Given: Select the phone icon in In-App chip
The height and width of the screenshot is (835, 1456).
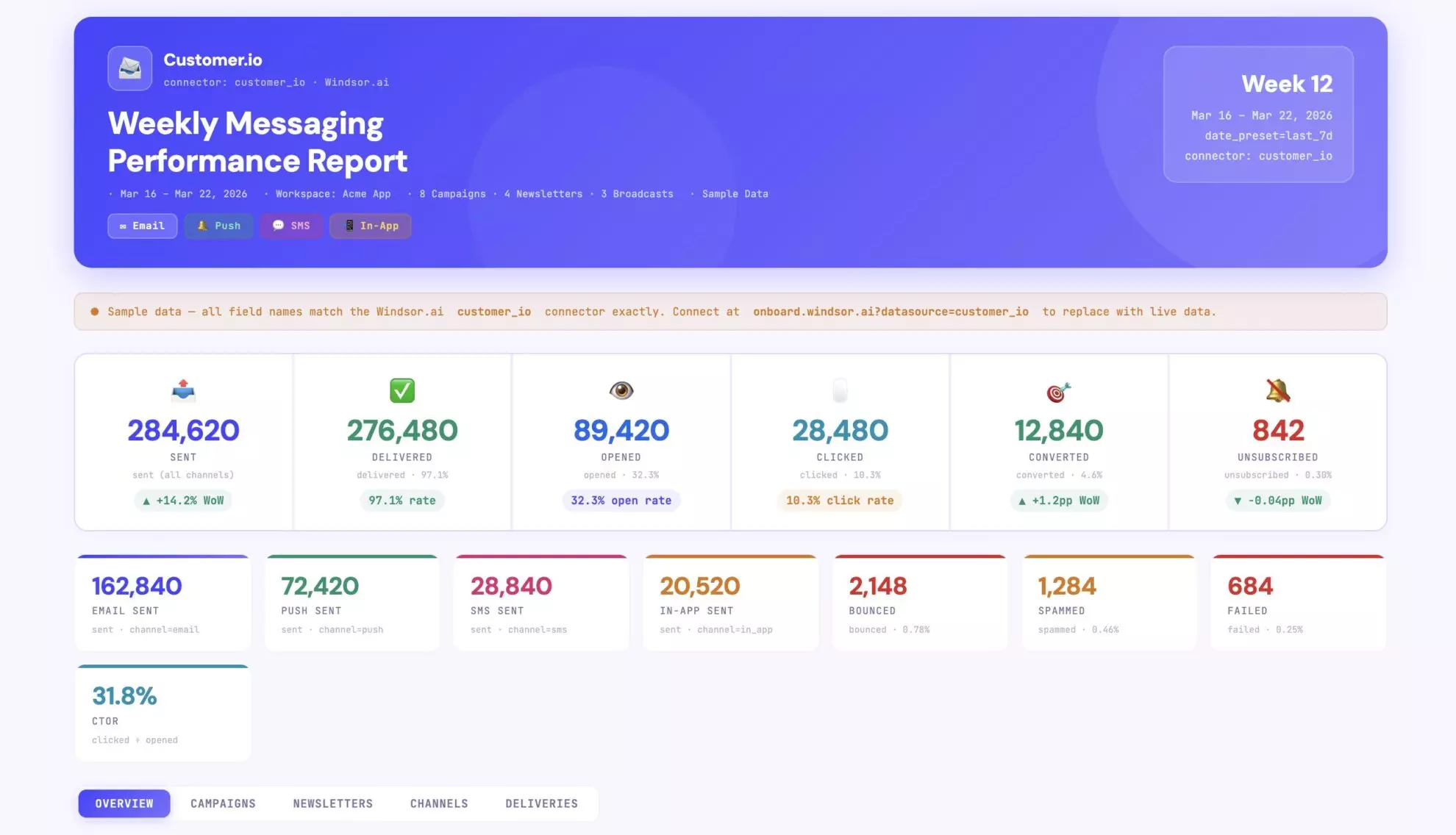Looking at the screenshot, I should [x=348, y=226].
